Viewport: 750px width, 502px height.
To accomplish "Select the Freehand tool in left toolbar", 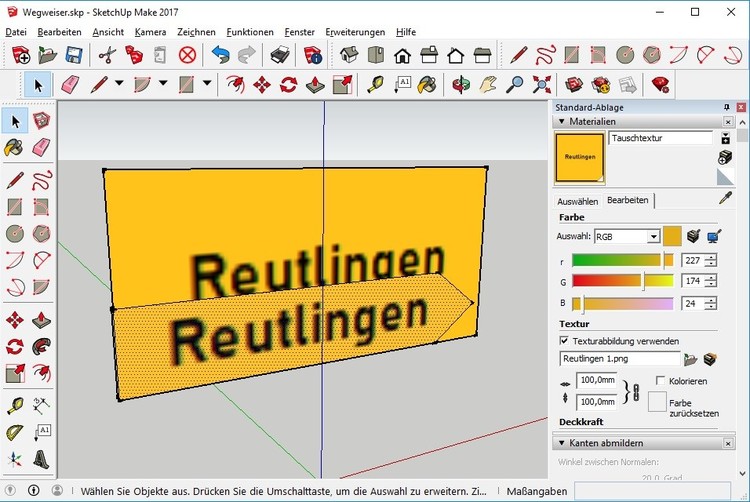I will [x=42, y=180].
